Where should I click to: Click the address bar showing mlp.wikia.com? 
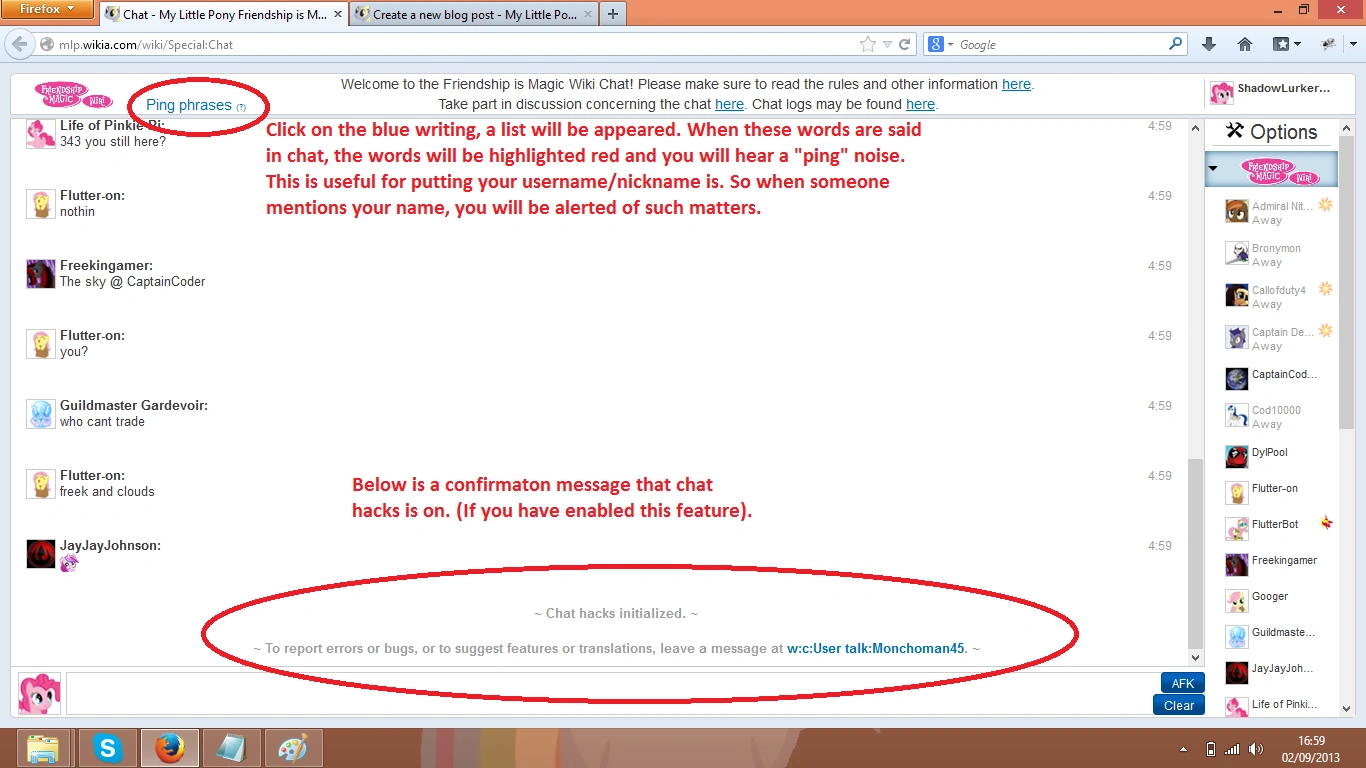tap(450, 44)
